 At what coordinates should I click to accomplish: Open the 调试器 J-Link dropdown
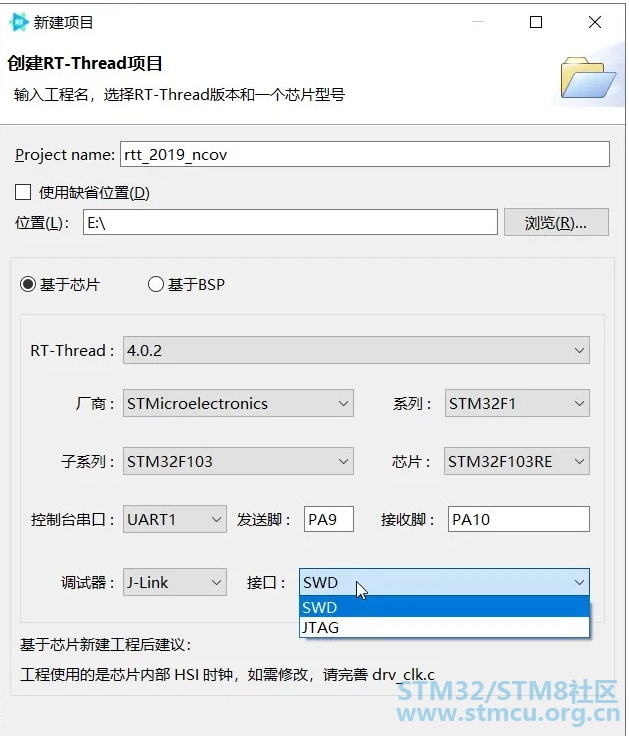point(175,582)
